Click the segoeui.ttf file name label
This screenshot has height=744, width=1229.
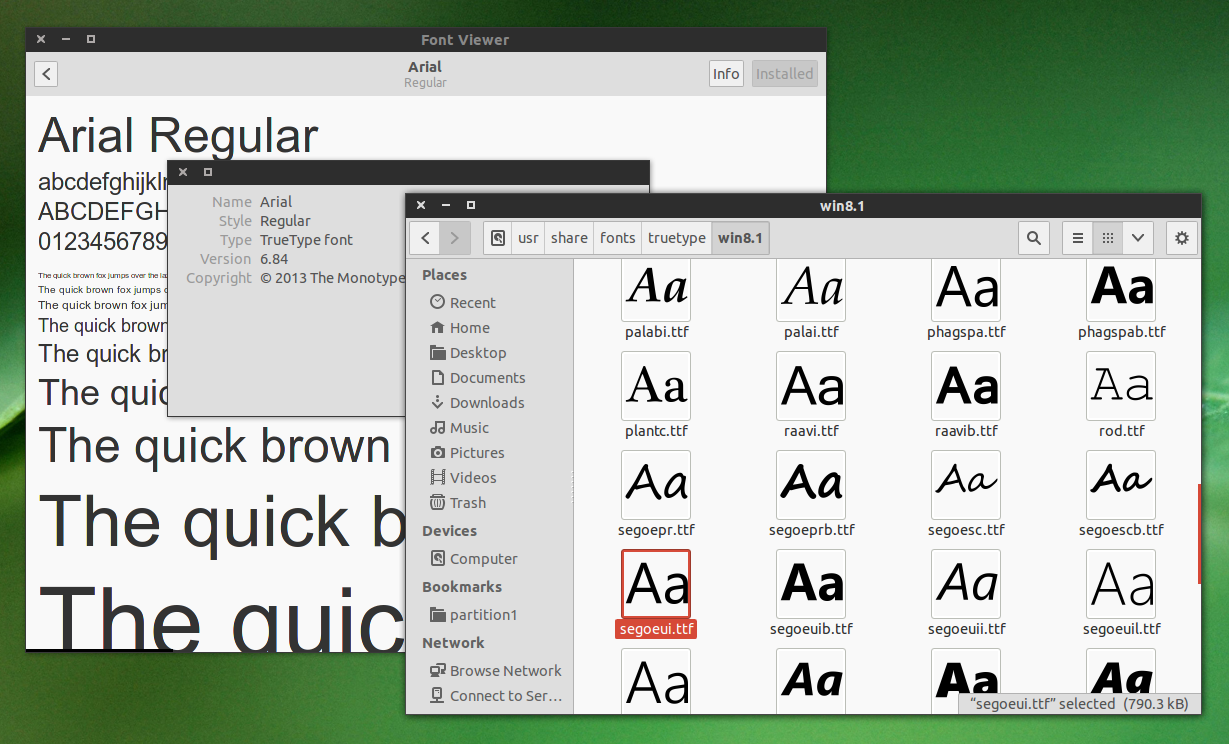656,629
